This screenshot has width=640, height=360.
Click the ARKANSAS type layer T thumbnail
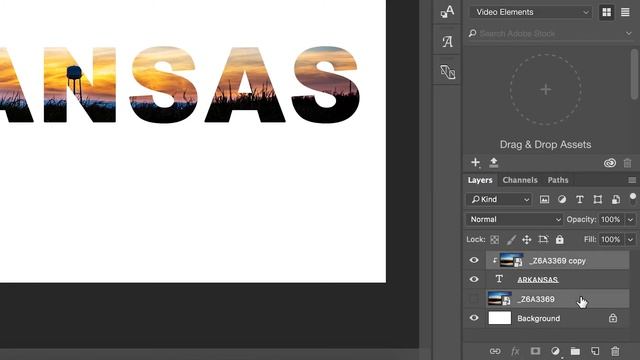[x=499, y=279]
